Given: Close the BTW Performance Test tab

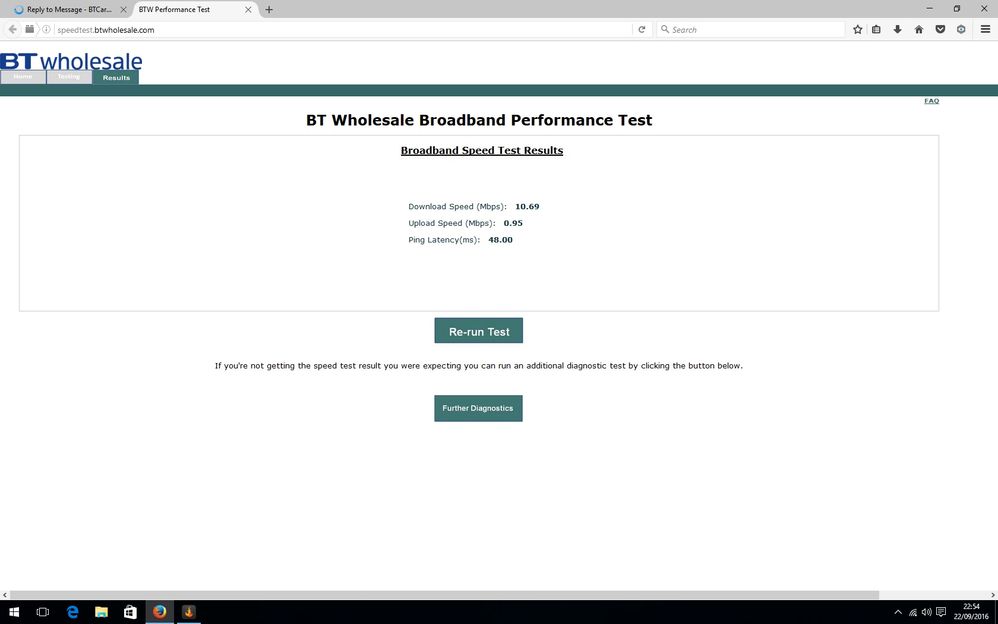Looking at the screenshot, I should (x=248, y=10).
